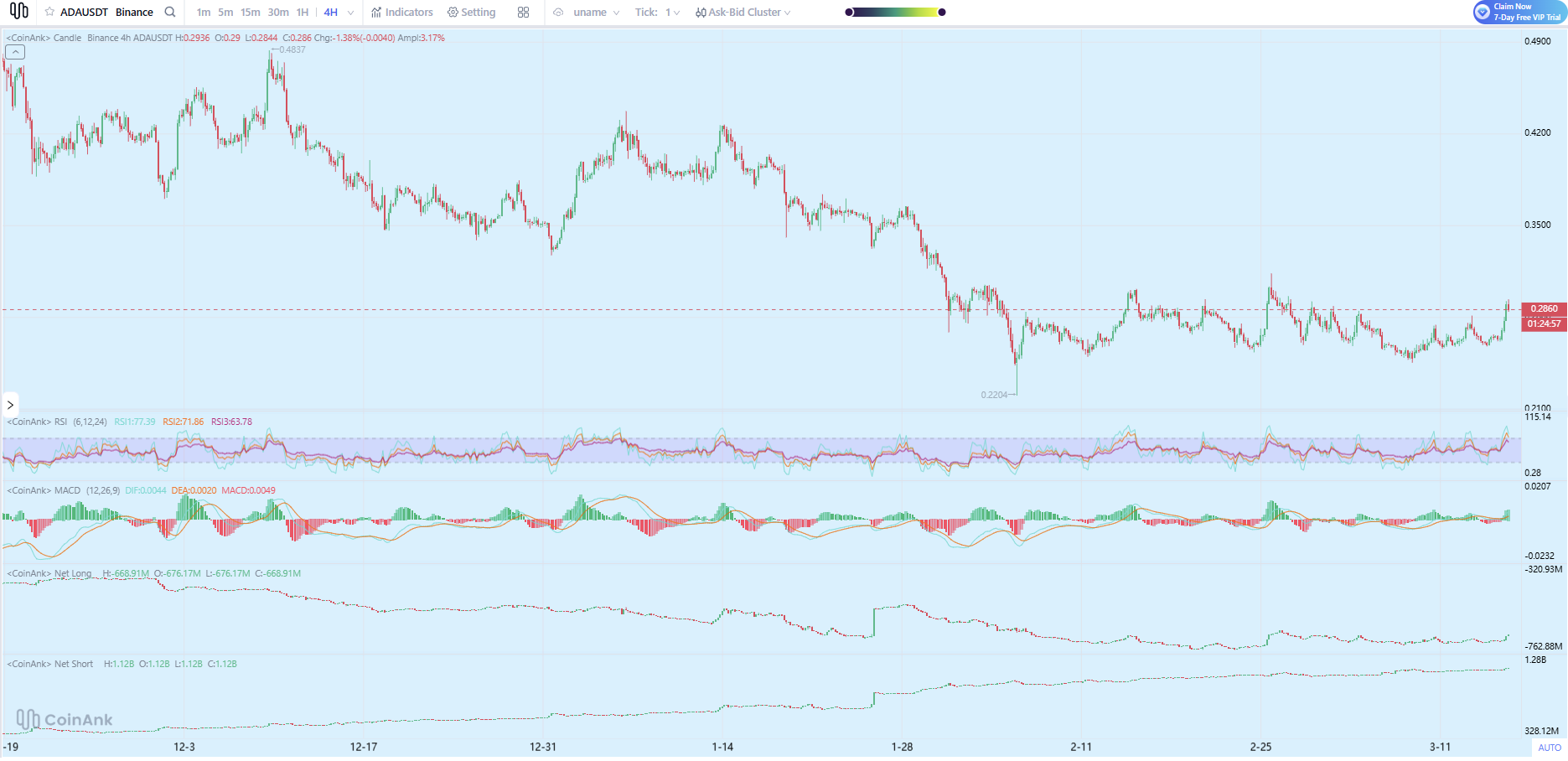Click the cloud save icon
This screenshot has height=761, width=1568.
(x=558, y=13)
